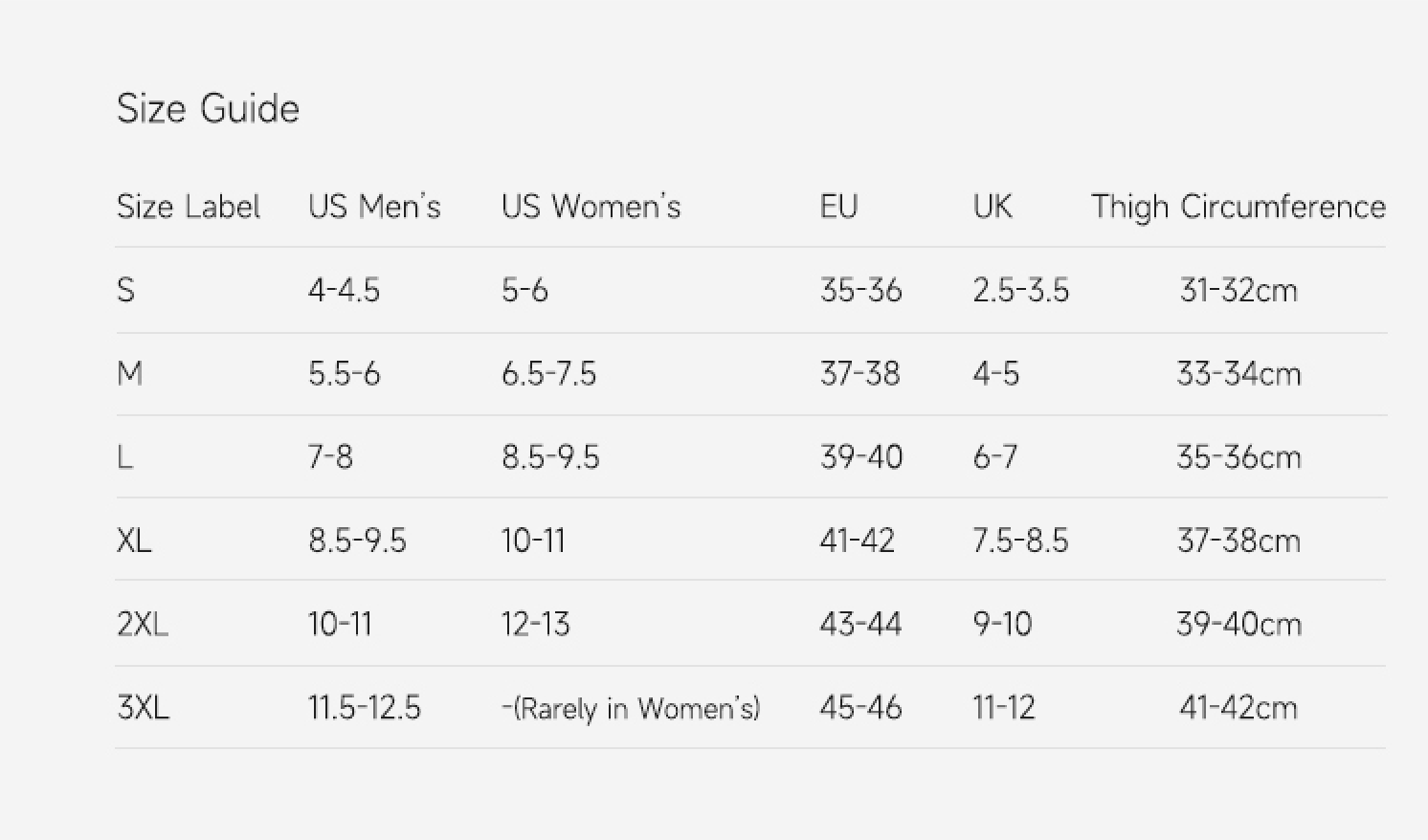Select the EU column header
The image size is (1428, 840).
pos(838,207)
